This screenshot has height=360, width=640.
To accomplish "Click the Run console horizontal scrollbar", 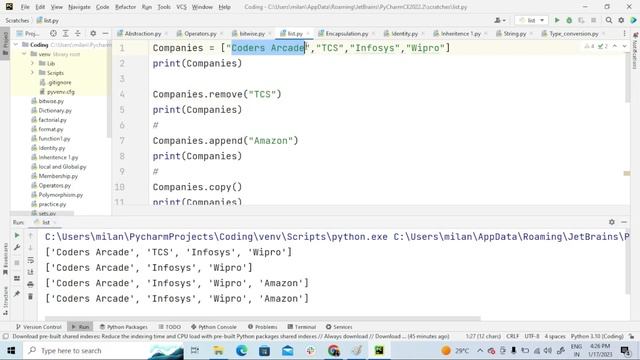I will [x=263, y=318].
